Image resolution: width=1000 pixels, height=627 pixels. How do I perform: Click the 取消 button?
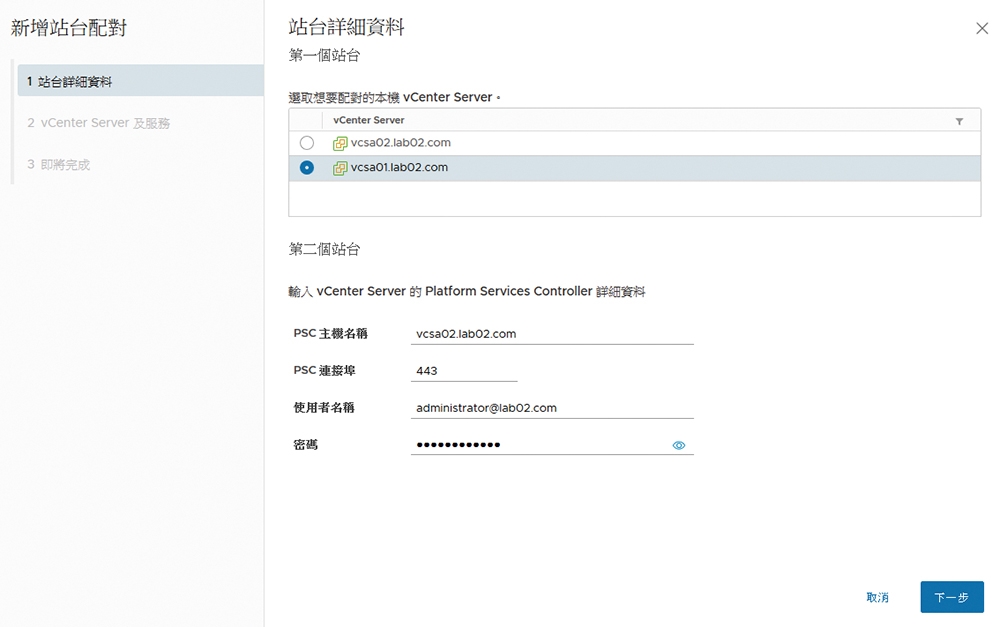(878, 597)
